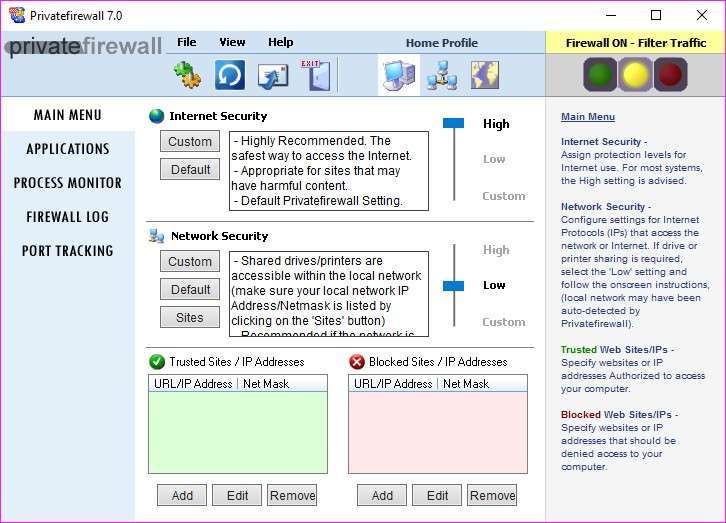Open the PROCESS MONITOR section
Screen dimensions: 726x523
(x=68, y=183)
